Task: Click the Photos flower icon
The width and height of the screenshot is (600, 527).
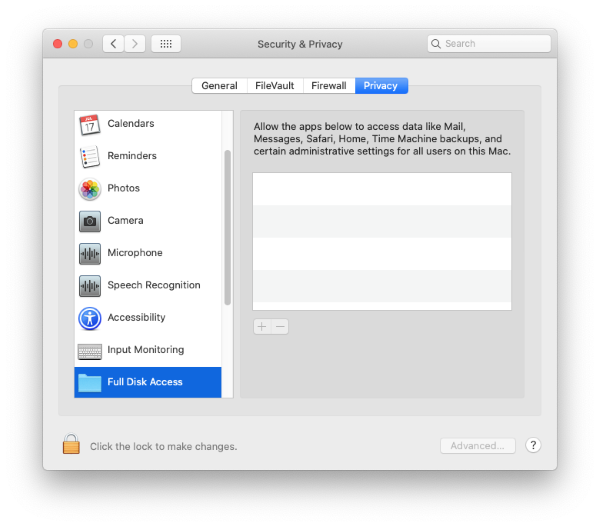Action: pyautogui.click(x=90, y=189)
